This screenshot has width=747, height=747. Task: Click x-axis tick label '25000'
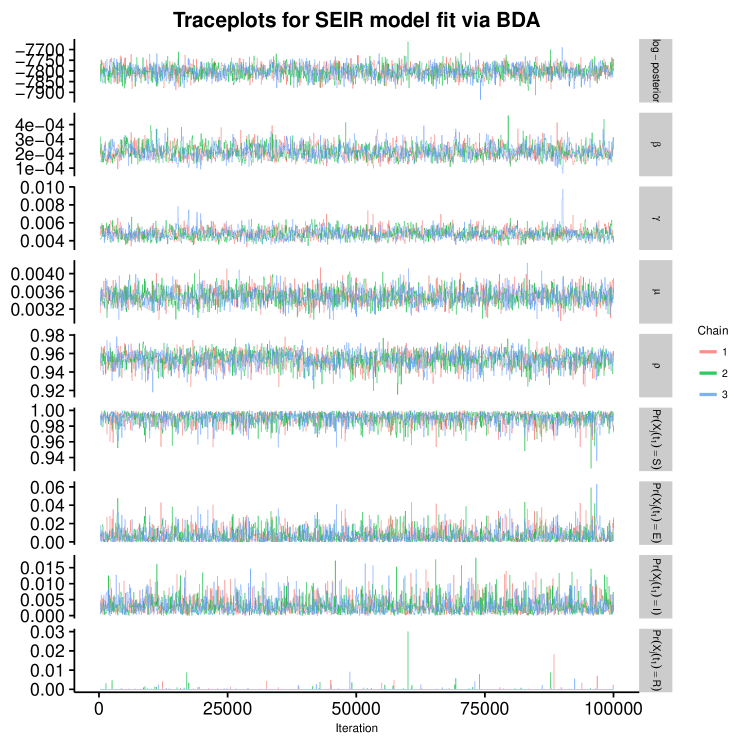[x=227, y=708]
